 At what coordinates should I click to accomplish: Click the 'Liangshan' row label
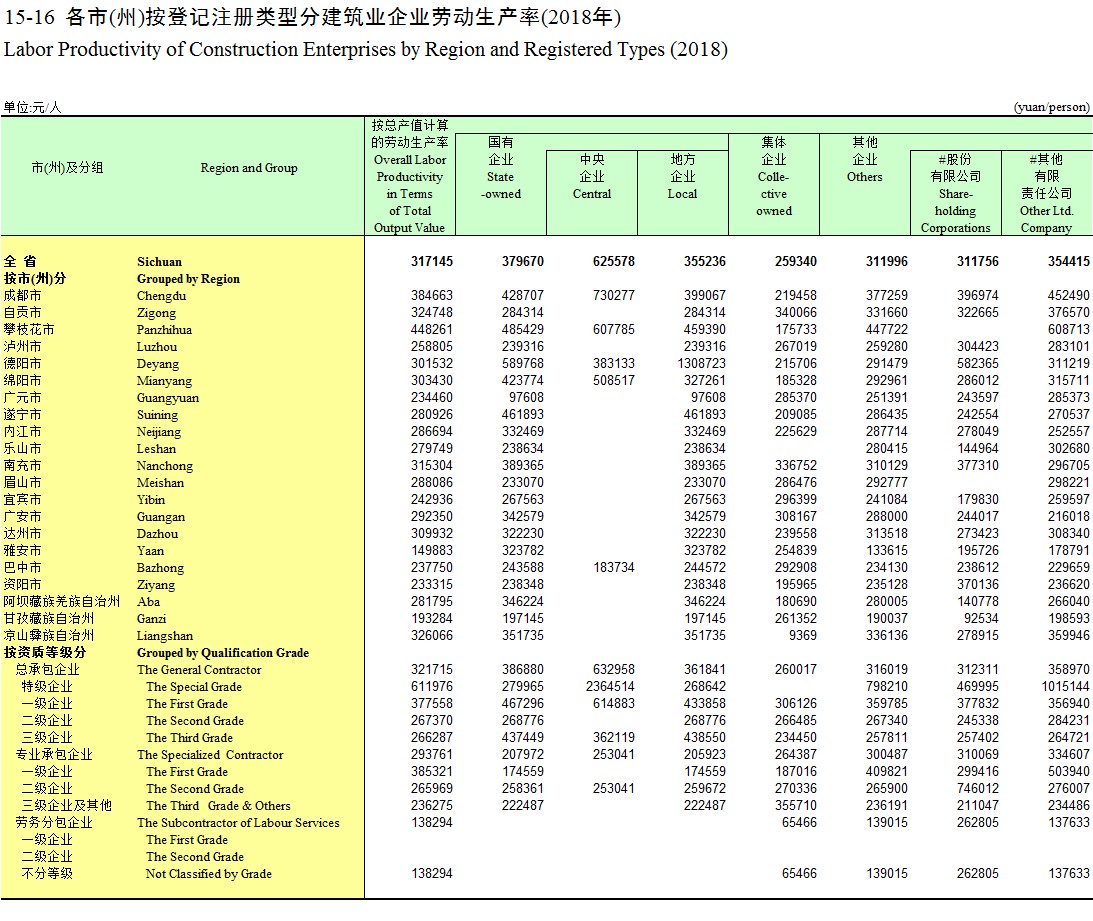[x=165, y=636]
